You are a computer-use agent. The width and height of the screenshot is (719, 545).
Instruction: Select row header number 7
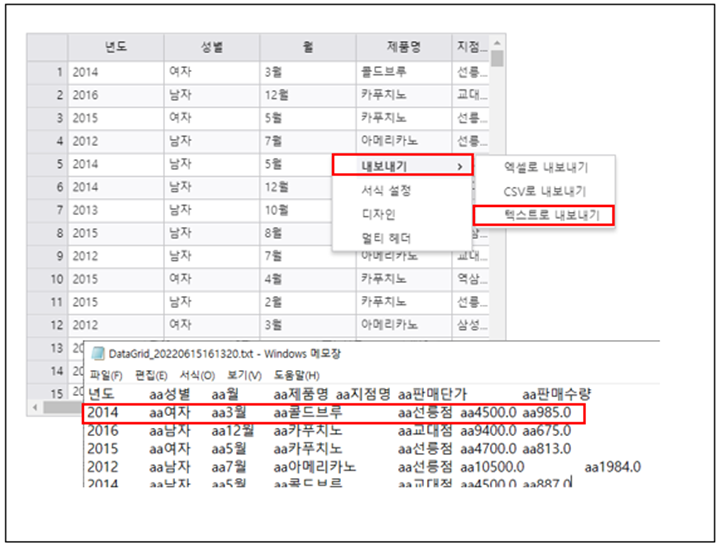(x=48, y=210)
